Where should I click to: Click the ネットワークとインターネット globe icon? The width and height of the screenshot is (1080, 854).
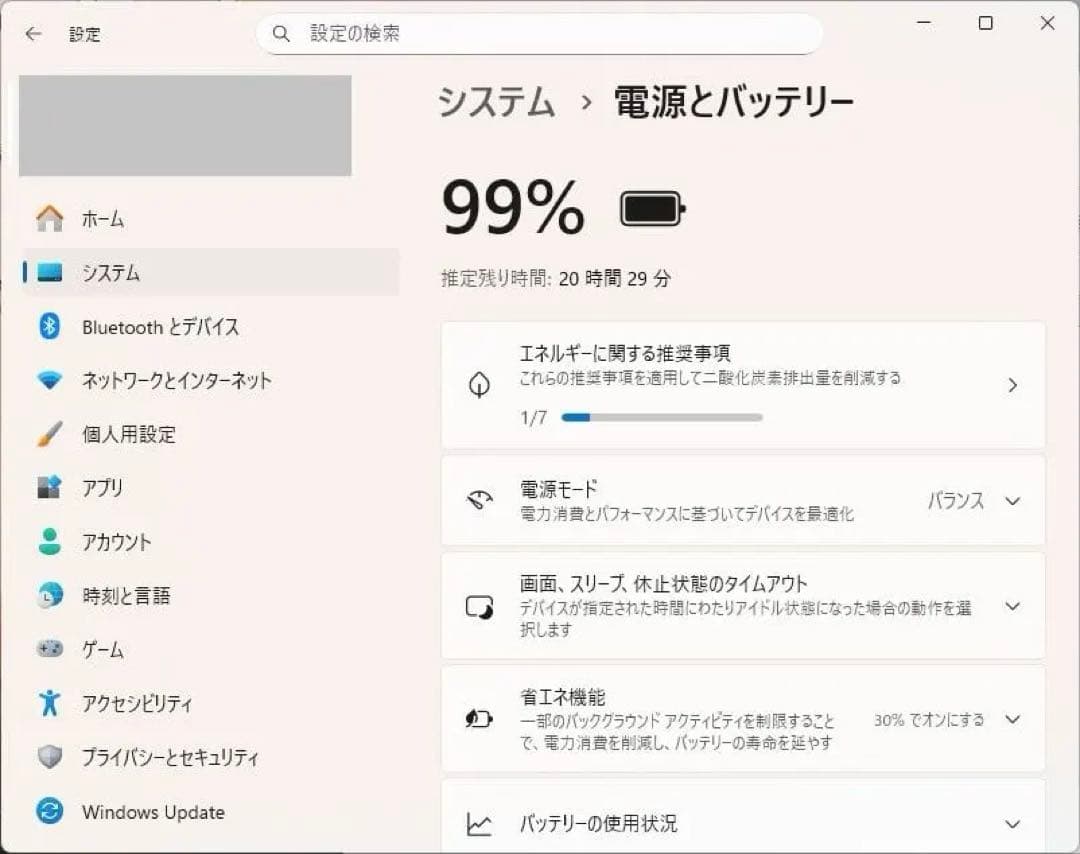(49, 380)
